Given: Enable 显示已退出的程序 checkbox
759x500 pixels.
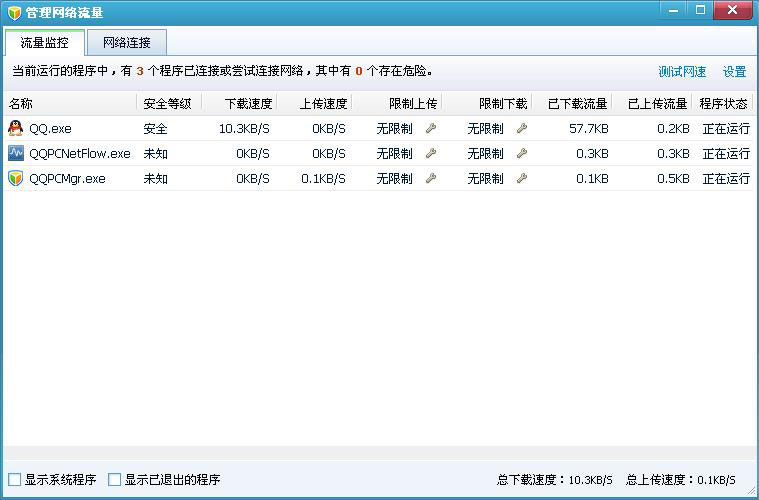Looking at the screenshot, I should pos(115,480).
